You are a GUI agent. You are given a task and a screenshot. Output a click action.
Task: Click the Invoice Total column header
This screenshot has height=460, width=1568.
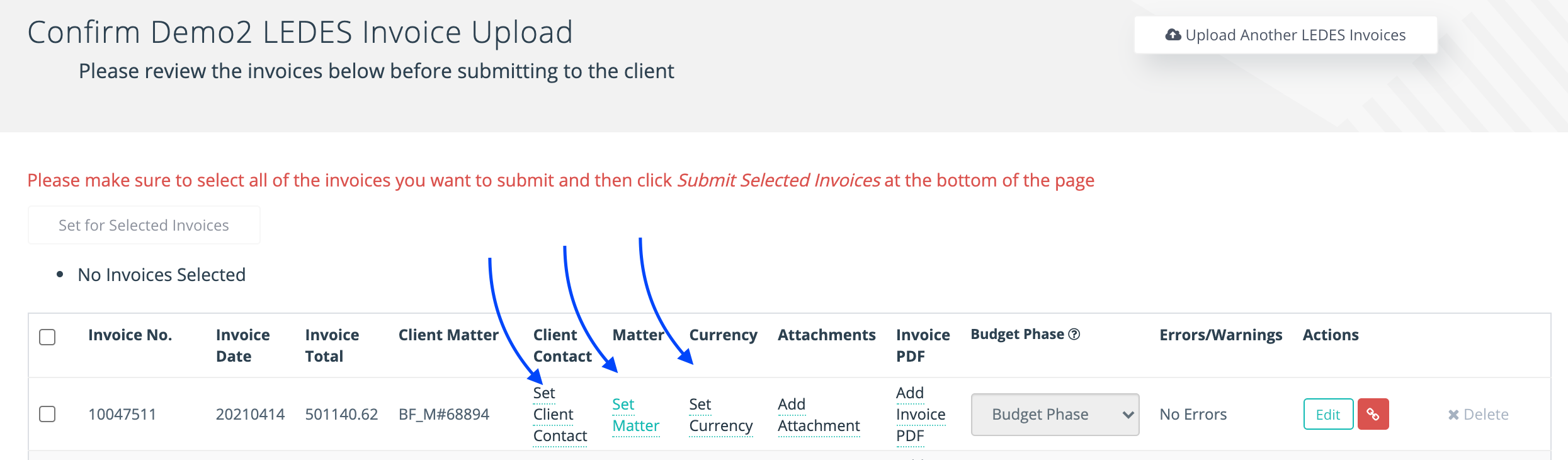pyautogui.click(x=332, y=345)
